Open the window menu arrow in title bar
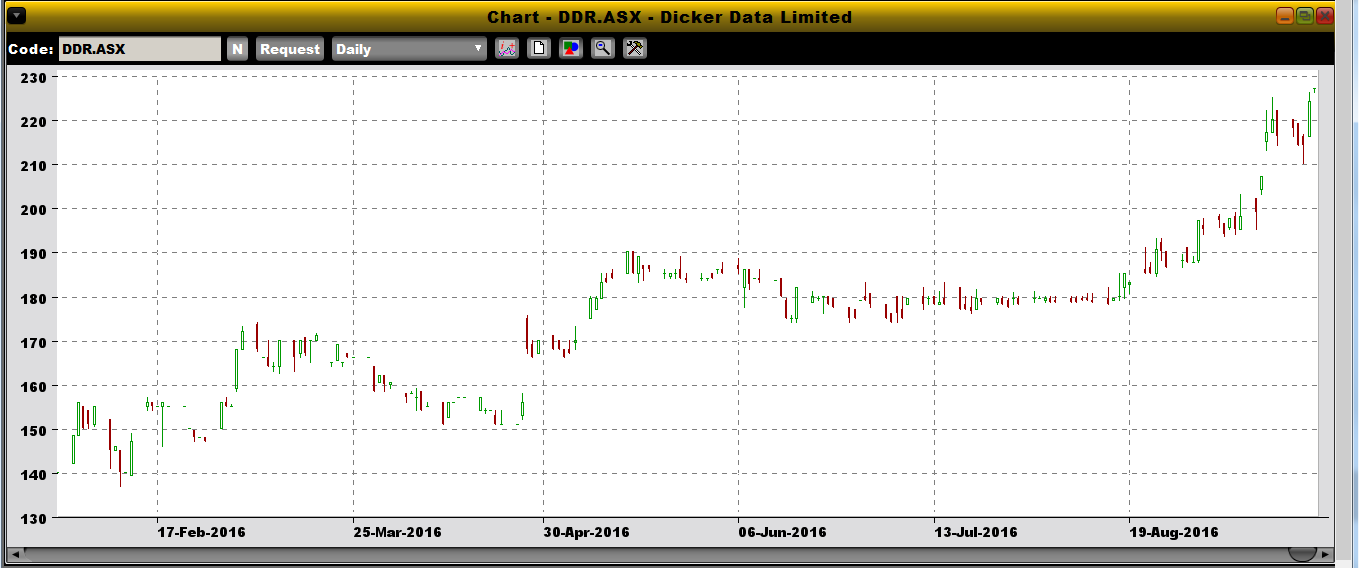The width and height of the screenshot is (1359, 568). click(x=16, y=16)
